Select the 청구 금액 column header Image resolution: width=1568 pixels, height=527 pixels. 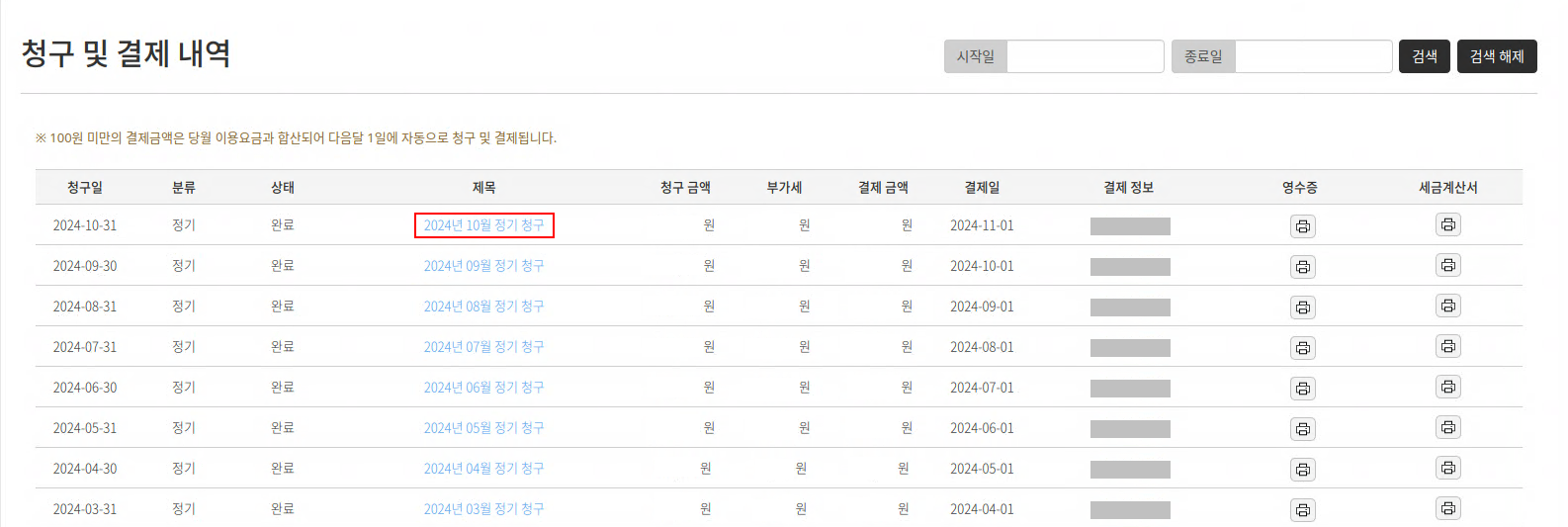pos(686,187)
